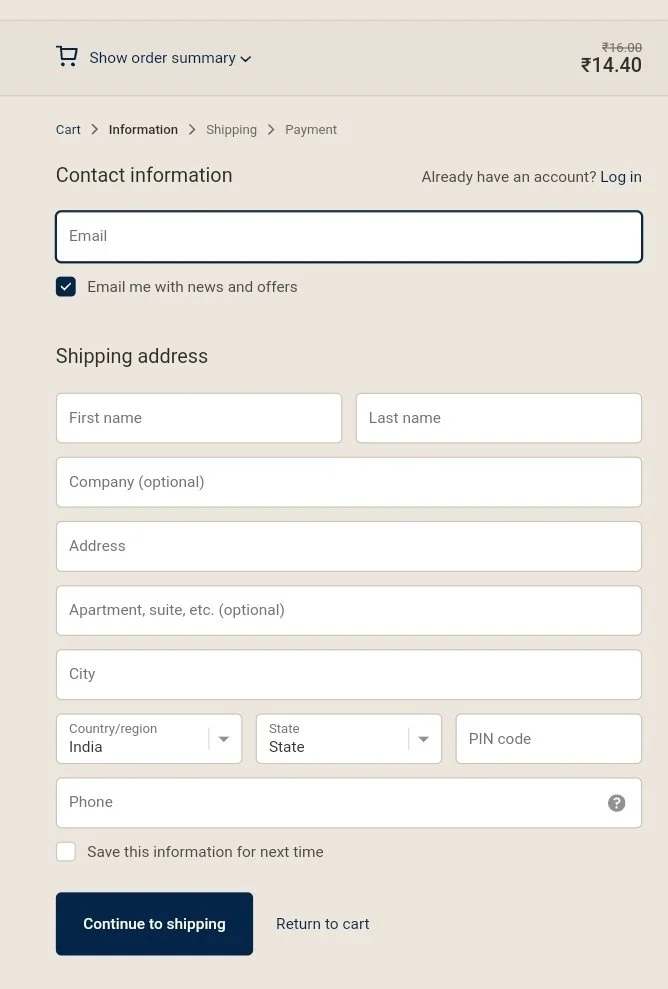Click the Apartment, suite, etc. field
Image resolution: width=668 pixels, height=989 pixels.
click(349, 611)
